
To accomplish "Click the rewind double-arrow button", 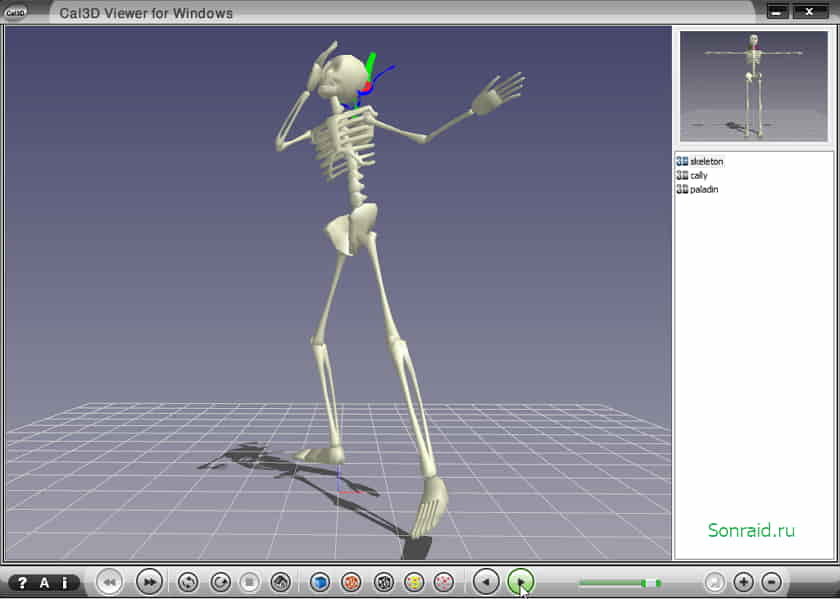I will pyautogui.click(x=109, y=582).
